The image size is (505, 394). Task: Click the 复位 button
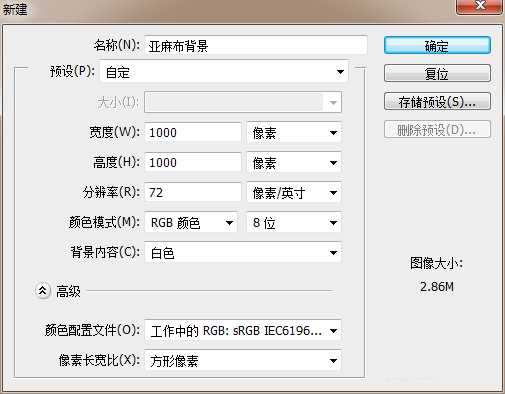[x=437, y=73]
